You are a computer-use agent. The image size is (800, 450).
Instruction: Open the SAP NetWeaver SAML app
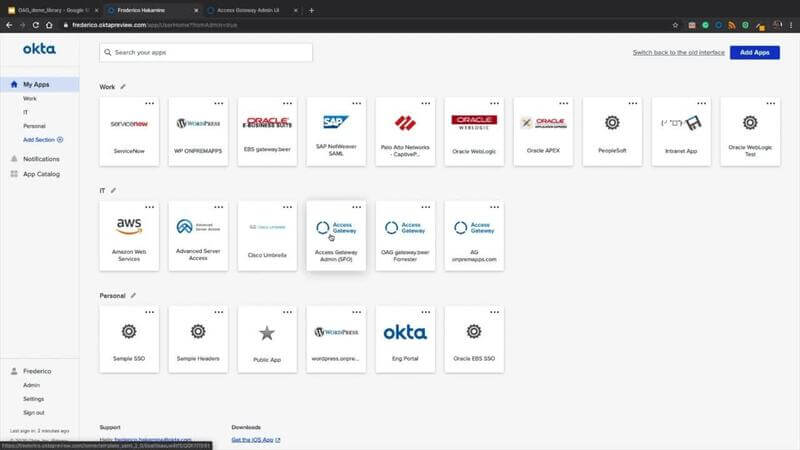pyautogui.click(x=335, y=131)
